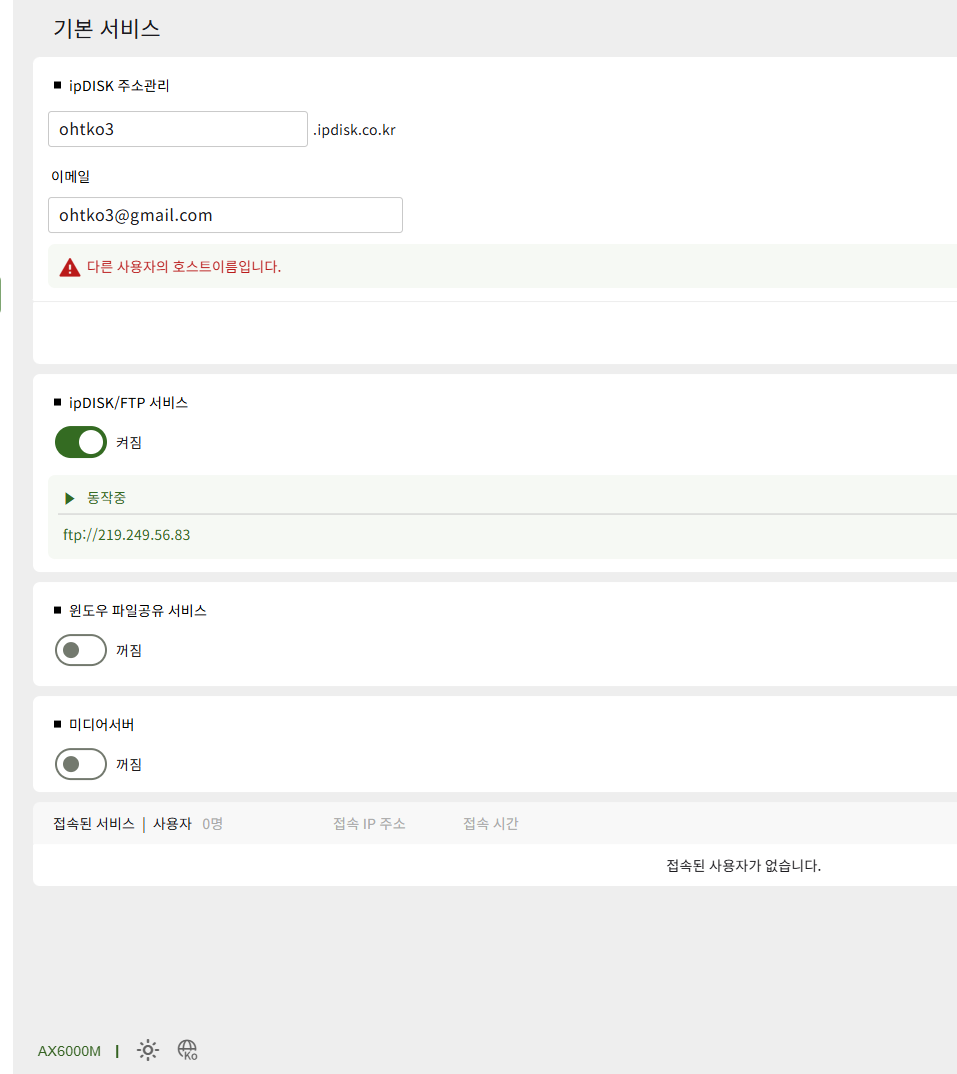Click the 기본 서비스 page title
Screen dimensions: 957x1074
[107, 29]
